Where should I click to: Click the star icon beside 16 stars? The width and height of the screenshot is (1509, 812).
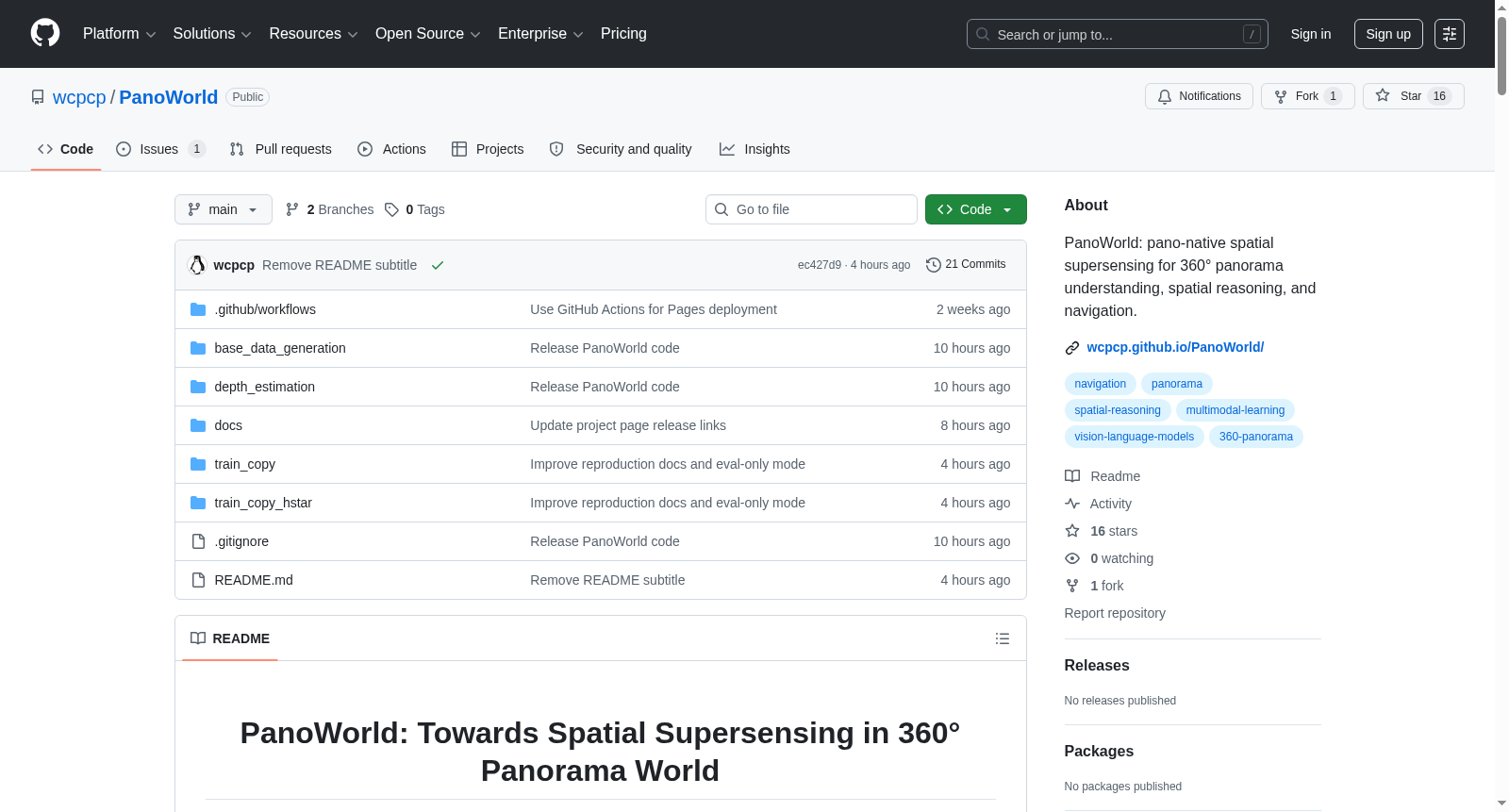1072,531
